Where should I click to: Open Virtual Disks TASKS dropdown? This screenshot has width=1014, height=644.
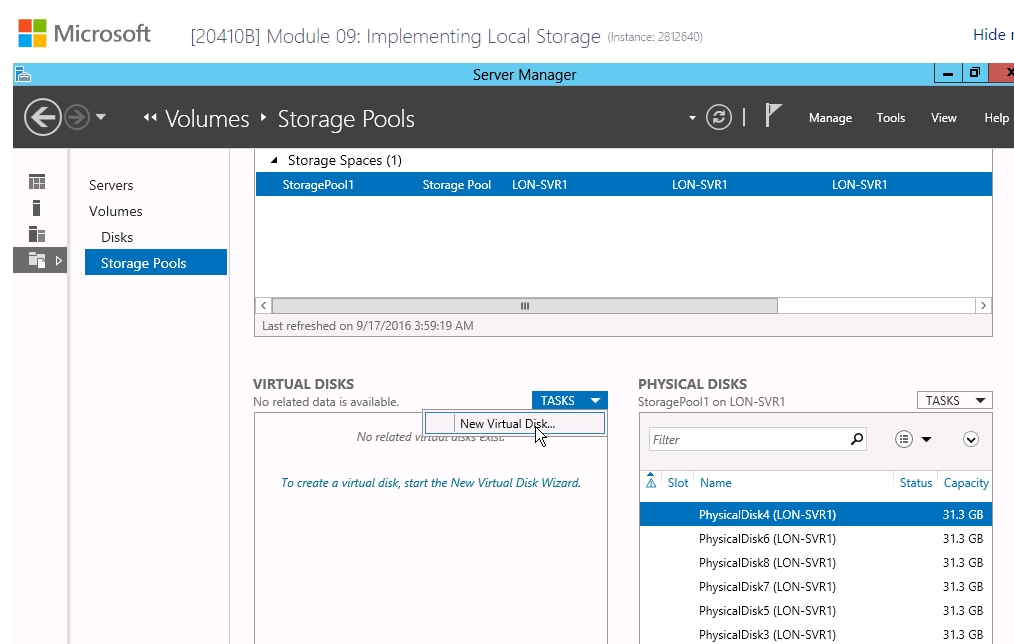569,401
